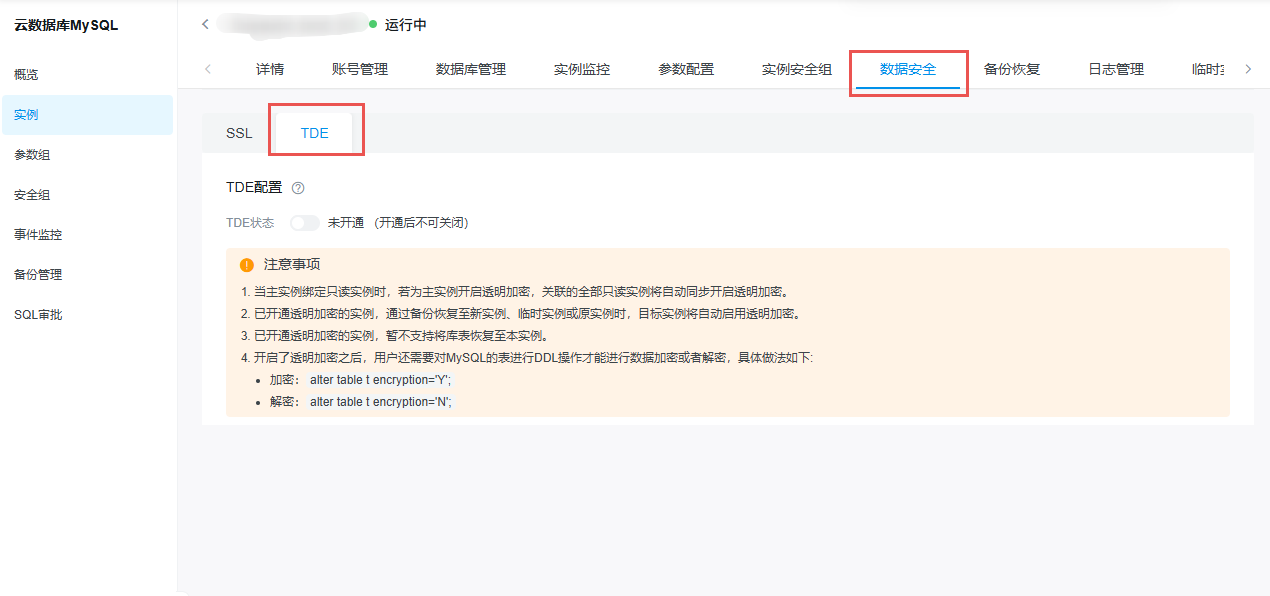
Task: Open the 日志管理 tab
Action: [x=1116, y=69]
